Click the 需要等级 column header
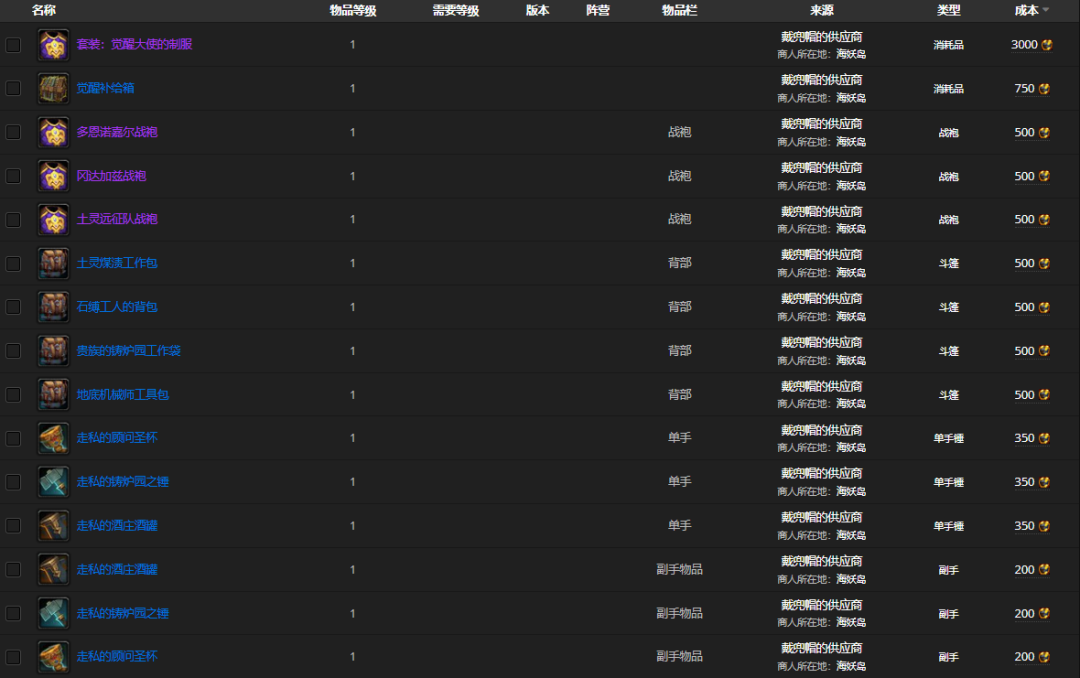This screenshot has height=678, width=1080. 455,10
